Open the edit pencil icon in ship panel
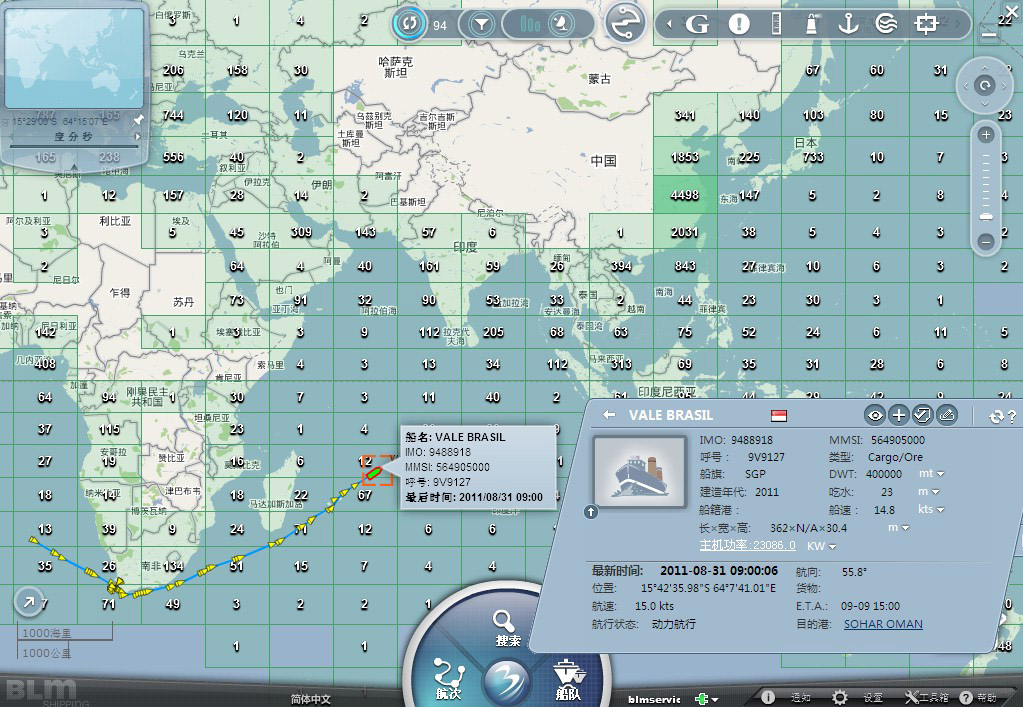 [947, 415]
